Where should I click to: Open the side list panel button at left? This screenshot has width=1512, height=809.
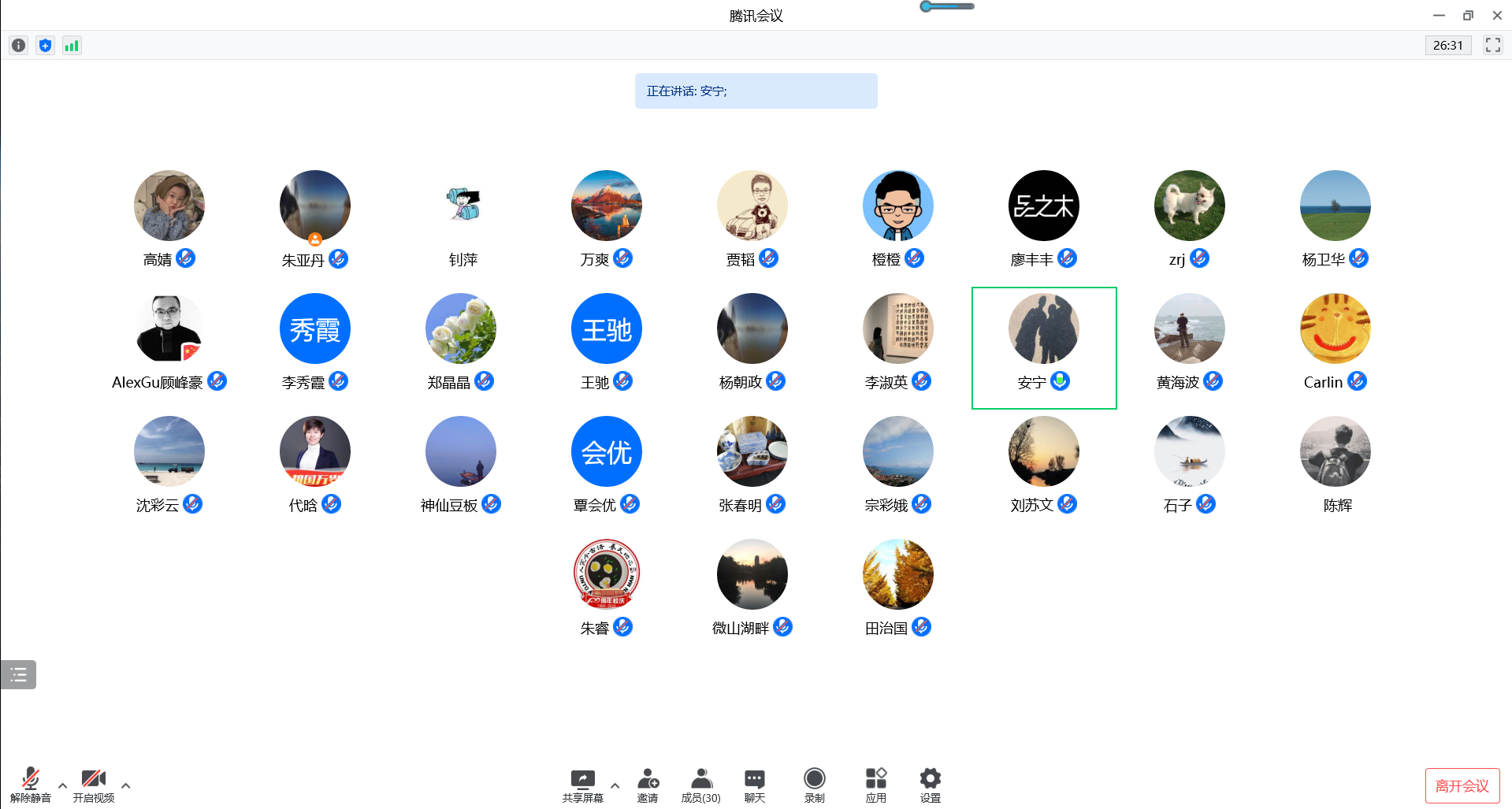[x=18, y=674]
